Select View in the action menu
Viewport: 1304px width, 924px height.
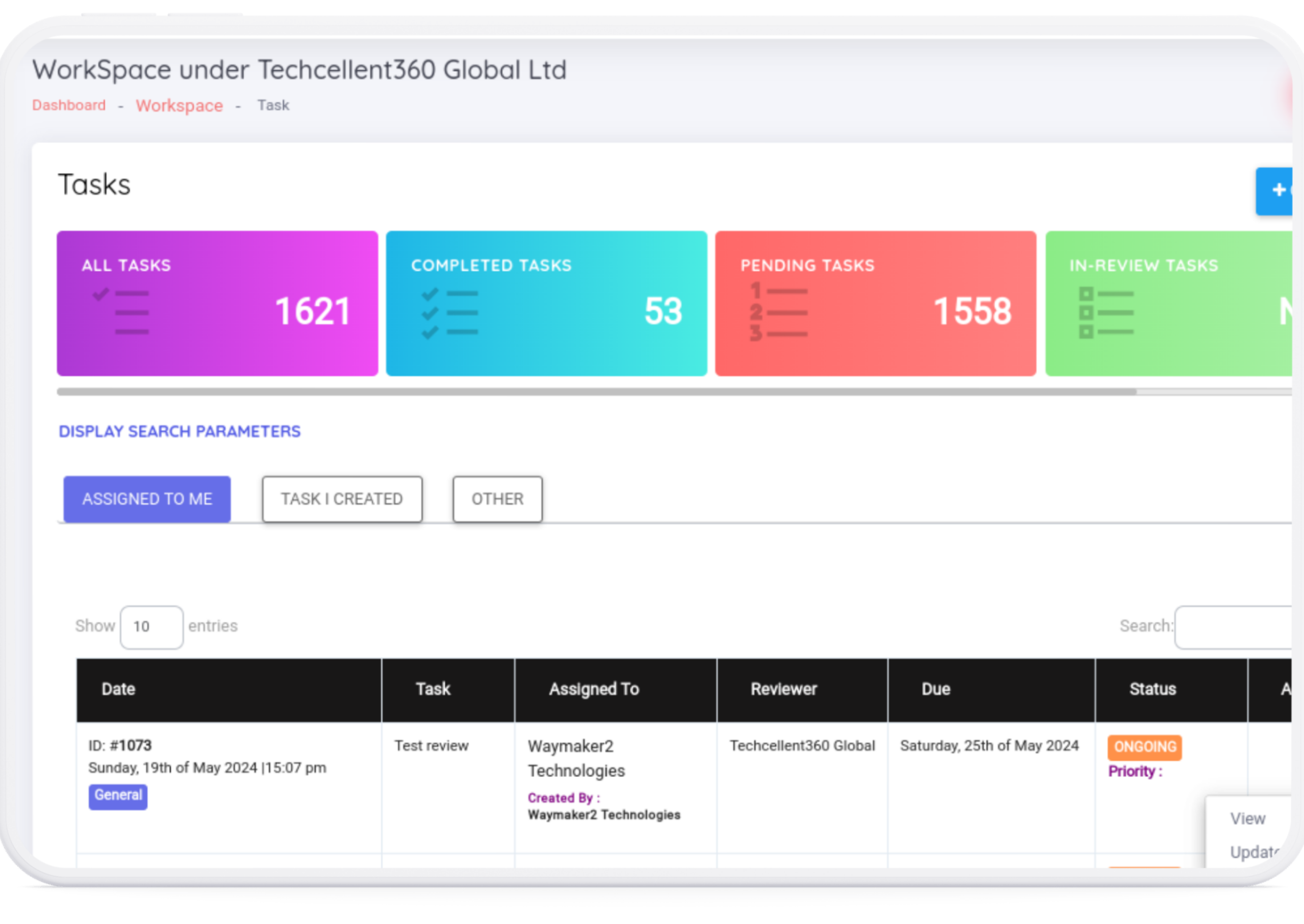pos(1247,818)
